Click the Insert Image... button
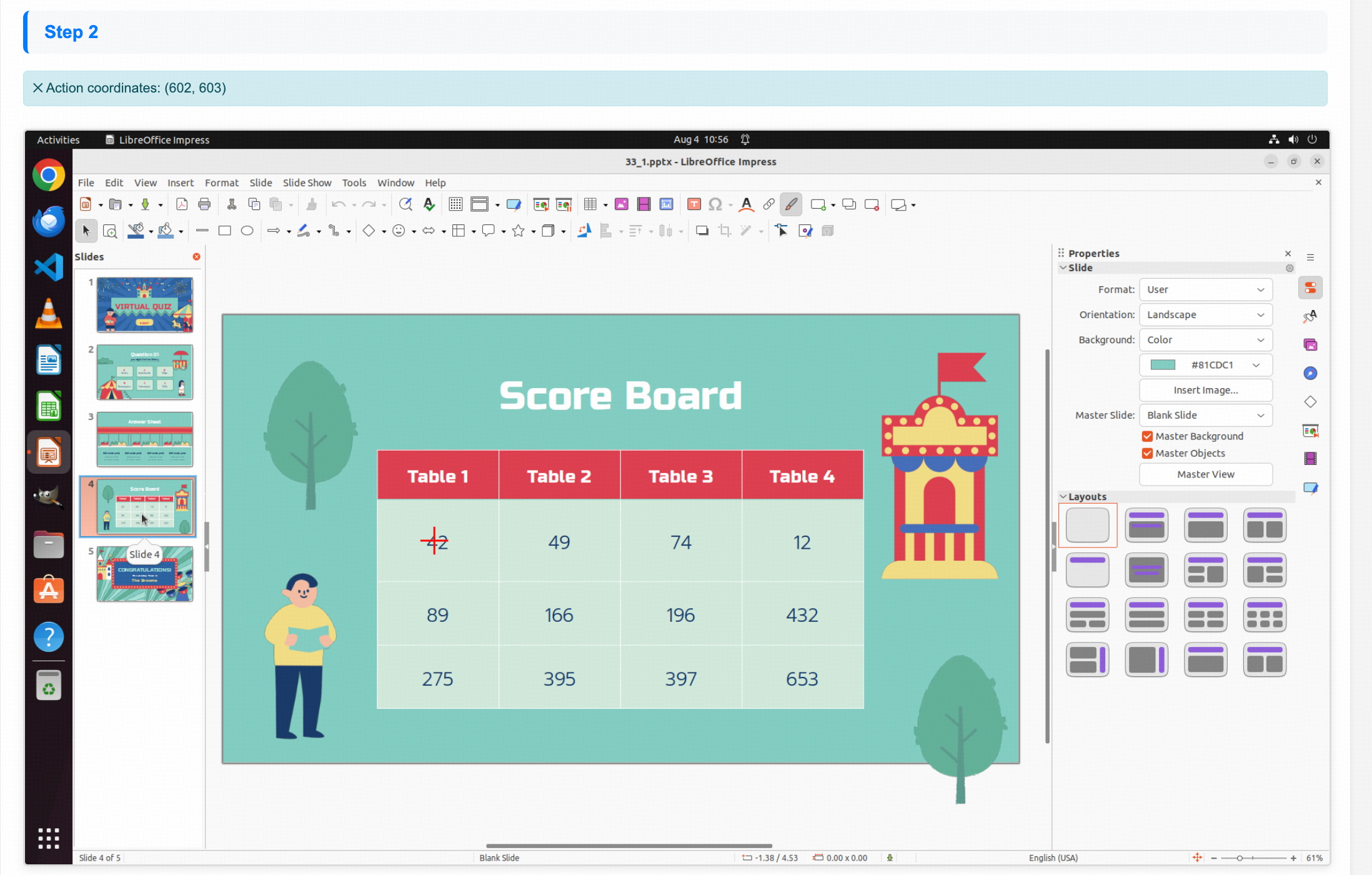 tap(1205, 390)
